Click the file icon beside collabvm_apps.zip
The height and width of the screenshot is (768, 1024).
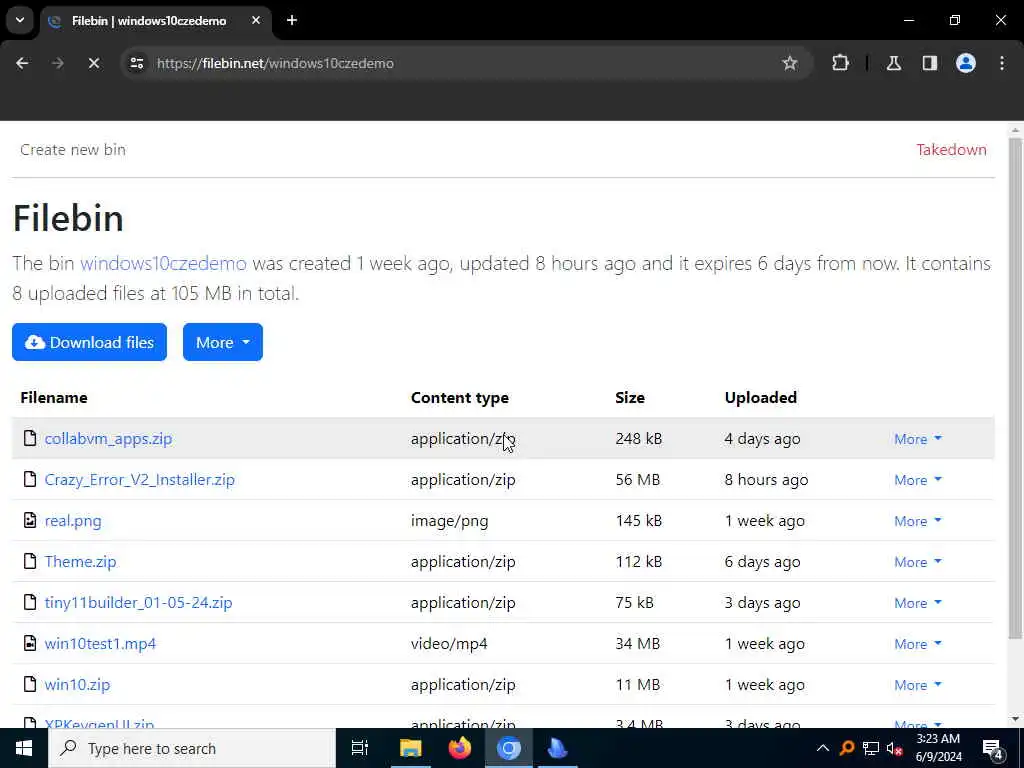[29, 438]
